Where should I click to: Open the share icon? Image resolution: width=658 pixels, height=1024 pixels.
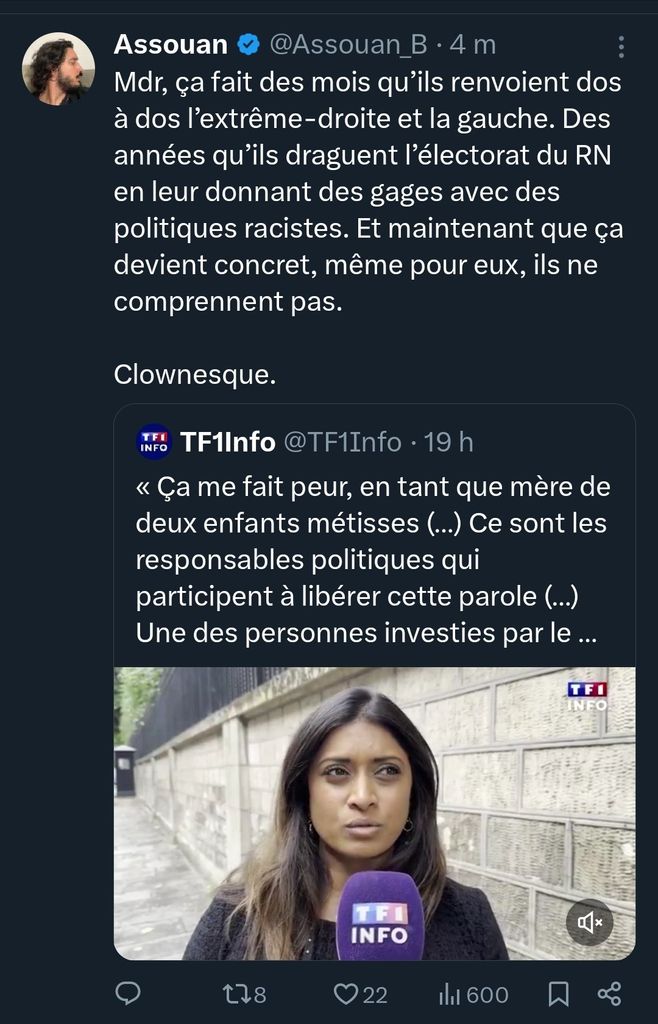tap(609, 993)
